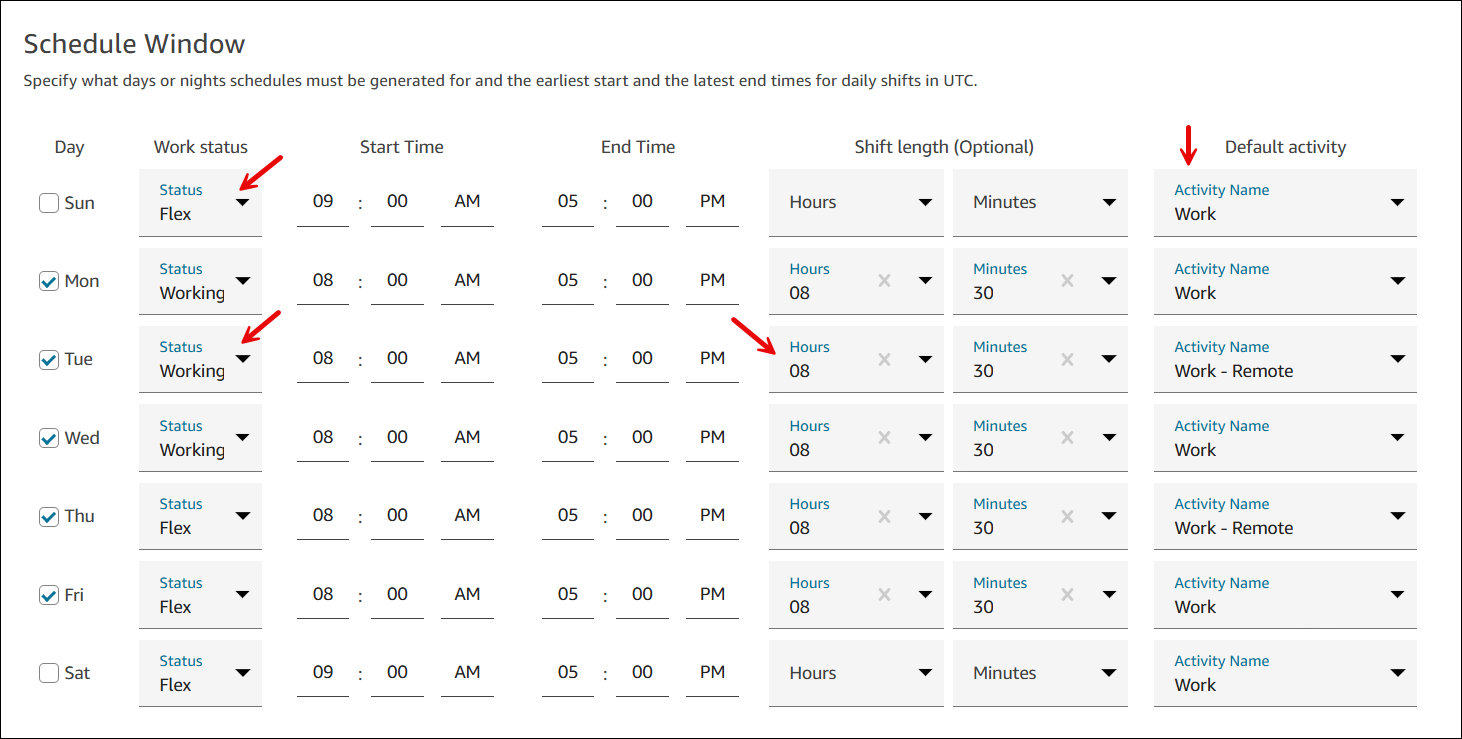Screen dimensions: 1462x739
Task: Clear the Tuesday Hours value with X icon
Action: [884, 359]
